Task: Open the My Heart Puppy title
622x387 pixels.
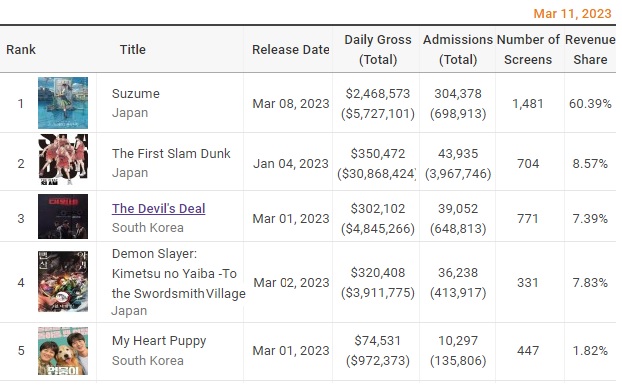Action: pos(159,341)
